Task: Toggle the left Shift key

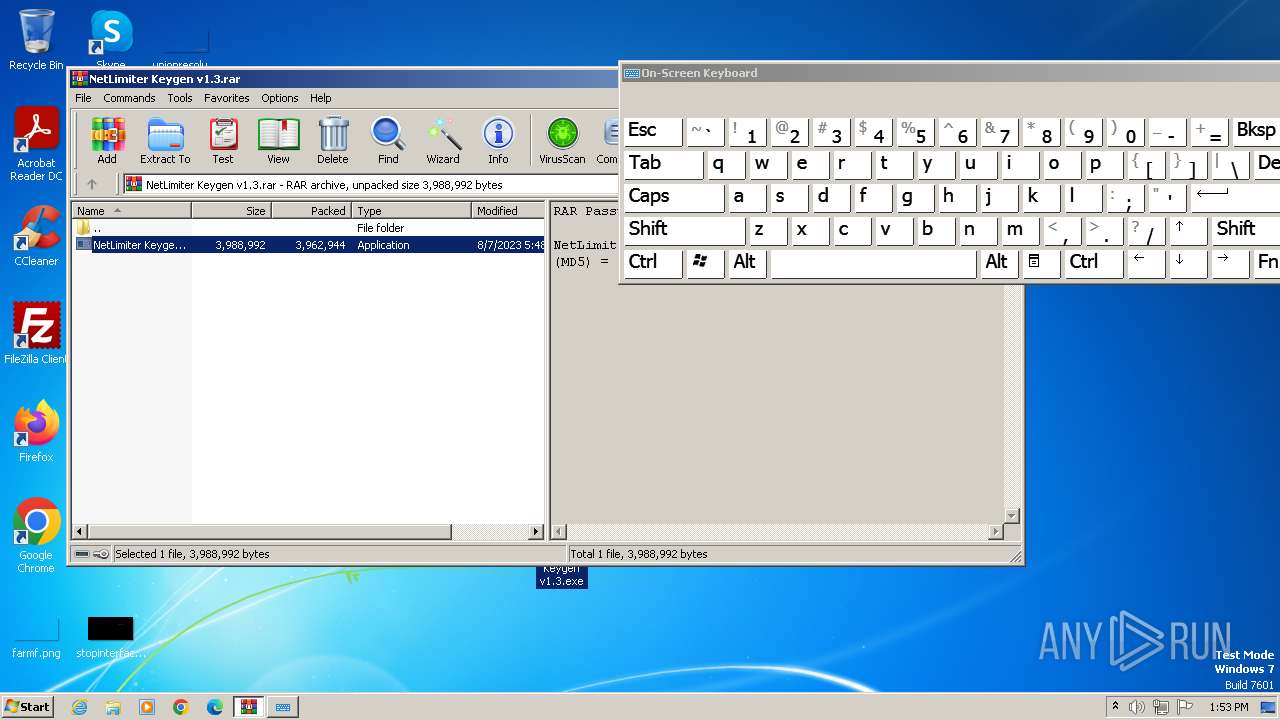Action: point(684,230)
